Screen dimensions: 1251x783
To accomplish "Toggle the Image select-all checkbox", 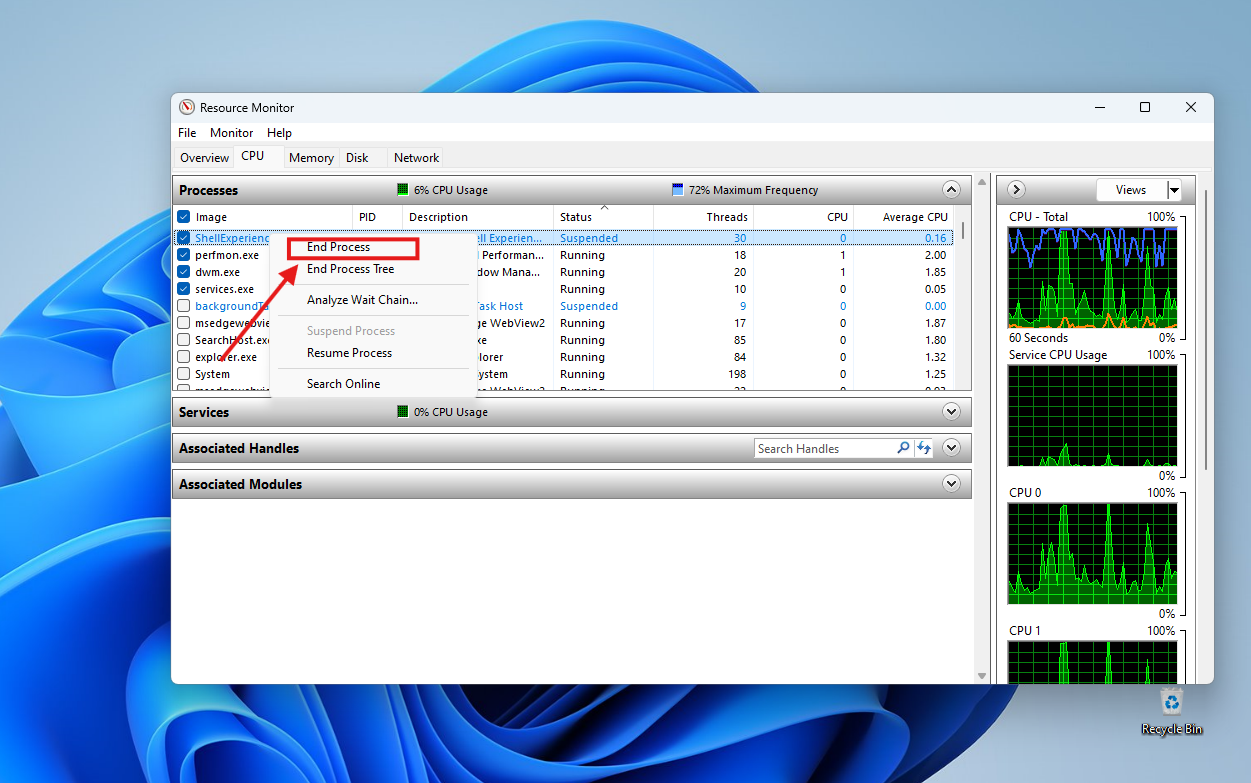I will point(184,217).
